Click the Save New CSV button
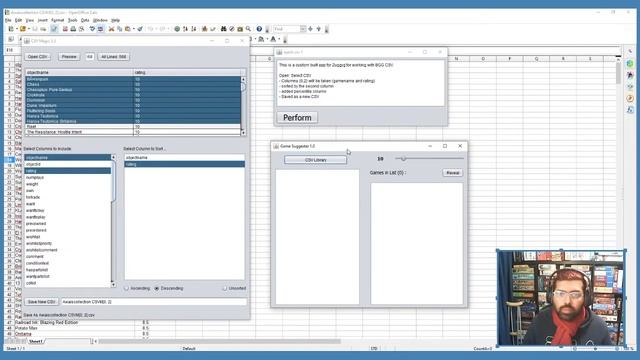The width and height of the screenshot is (640, 360). [41, 302]
